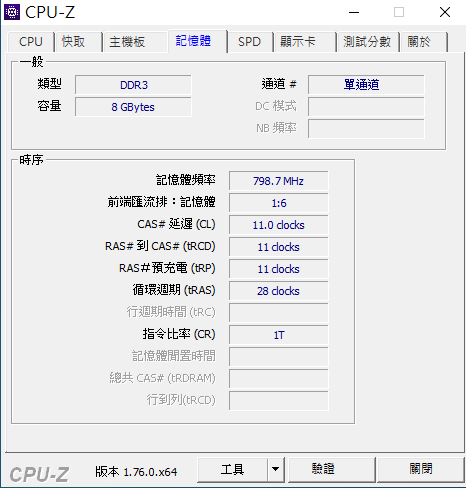Select the 1:6 ratio value
This screenshot has height=488, width=466.
(x=279, y=203)
